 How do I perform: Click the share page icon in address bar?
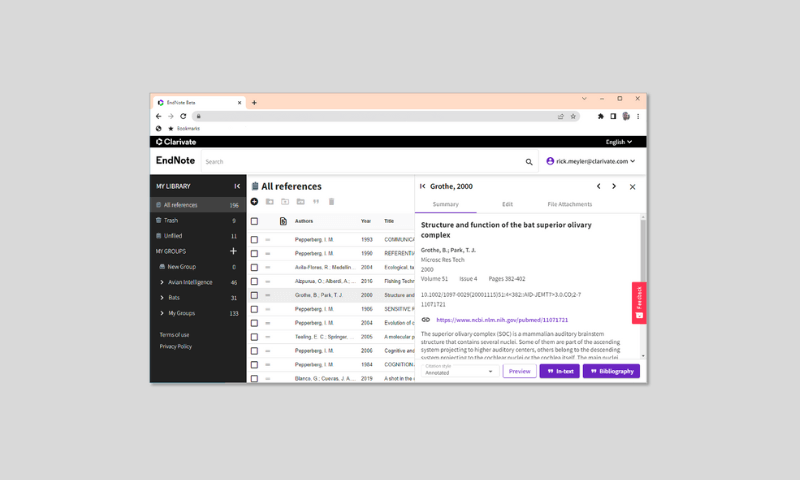pos(561,116)
